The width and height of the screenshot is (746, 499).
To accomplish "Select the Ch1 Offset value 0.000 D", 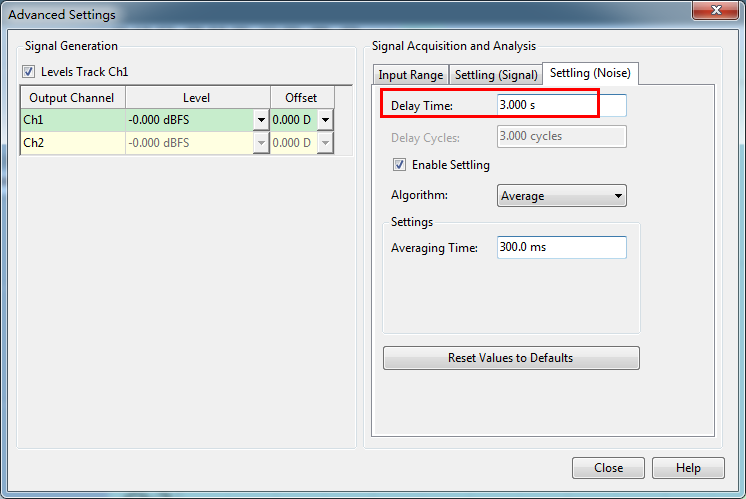I will pyautogui.click(x=294, y=120).
